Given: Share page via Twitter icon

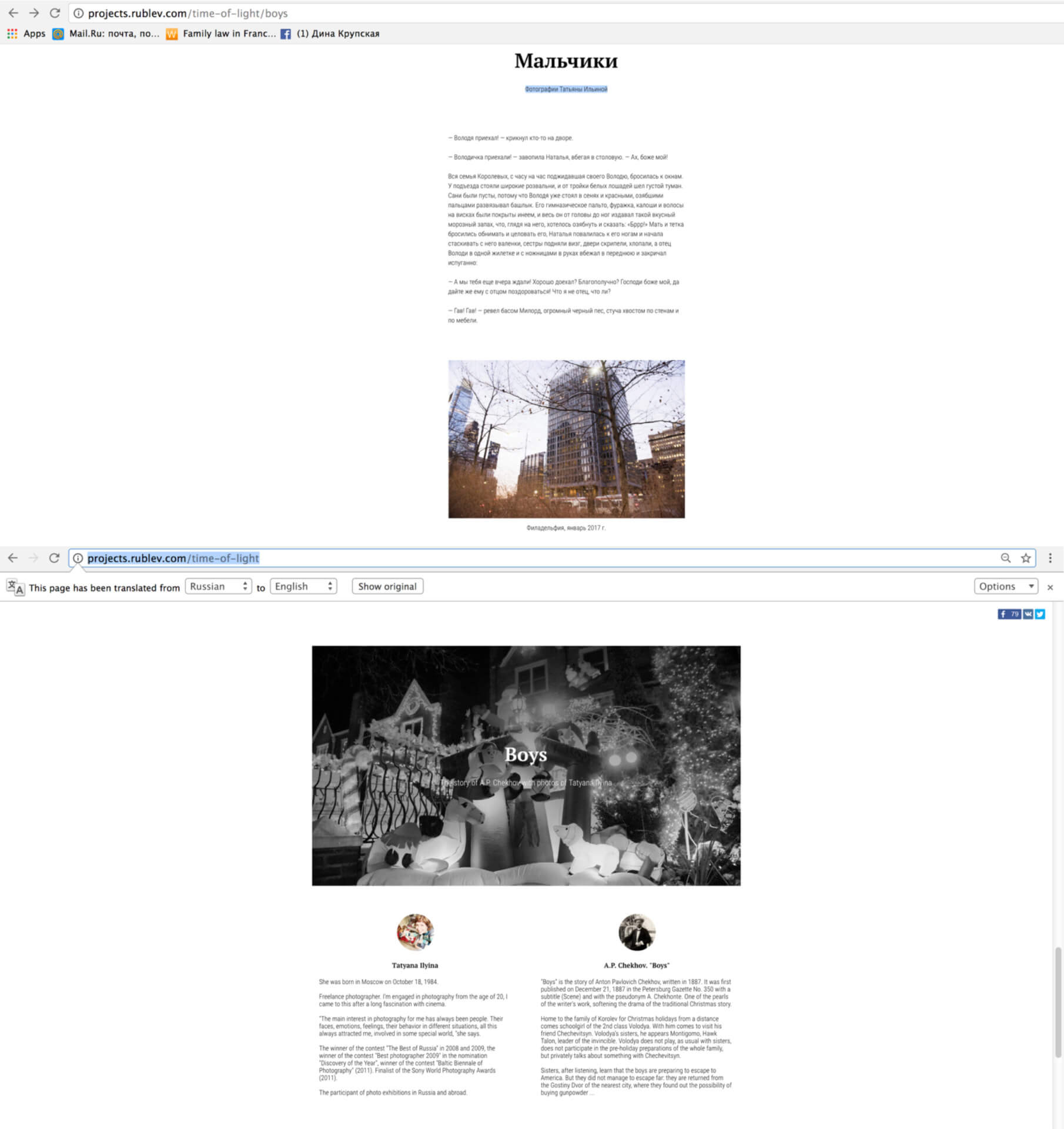Looking at the screenshot, I should point(1040,614).
